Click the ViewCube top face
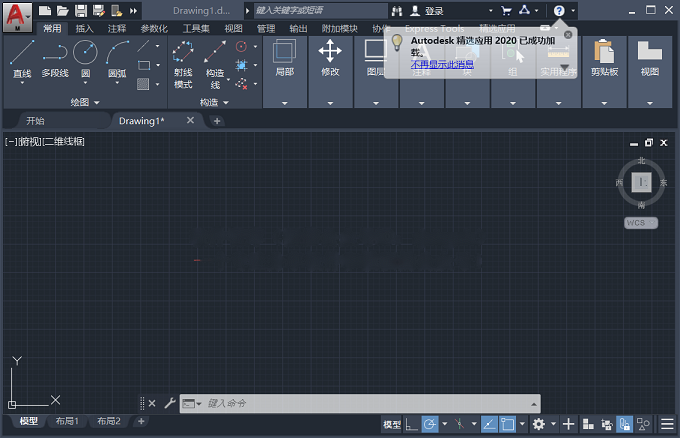The width and height of the screenshot is (680, 438). coord(641,182)
